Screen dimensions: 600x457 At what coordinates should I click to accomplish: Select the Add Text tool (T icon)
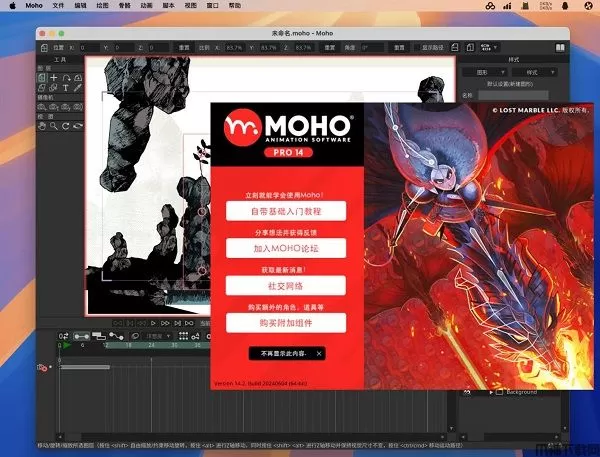pos(65,88)
